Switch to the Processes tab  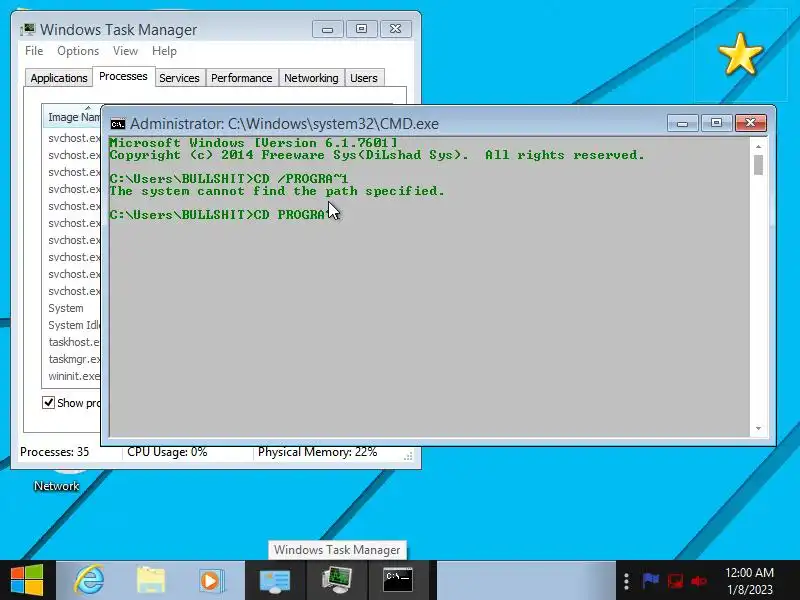[123, 77]
